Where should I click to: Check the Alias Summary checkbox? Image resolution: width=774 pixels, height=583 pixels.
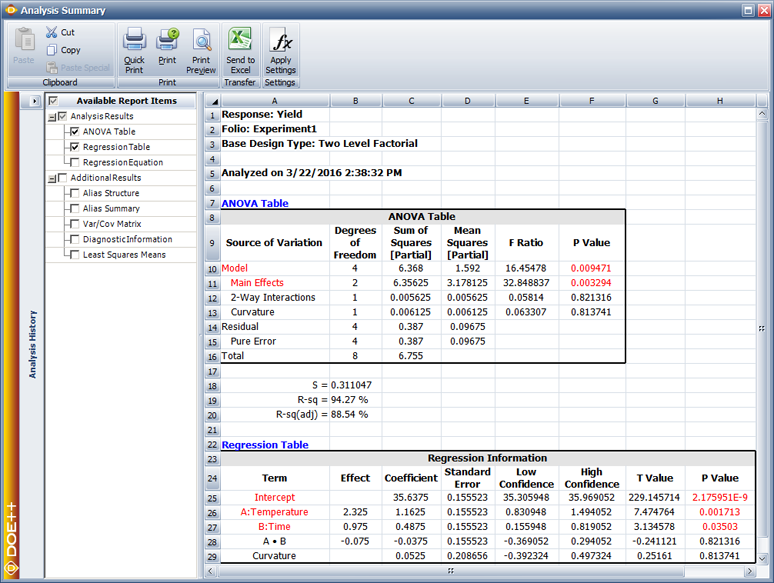coord(75,208)
